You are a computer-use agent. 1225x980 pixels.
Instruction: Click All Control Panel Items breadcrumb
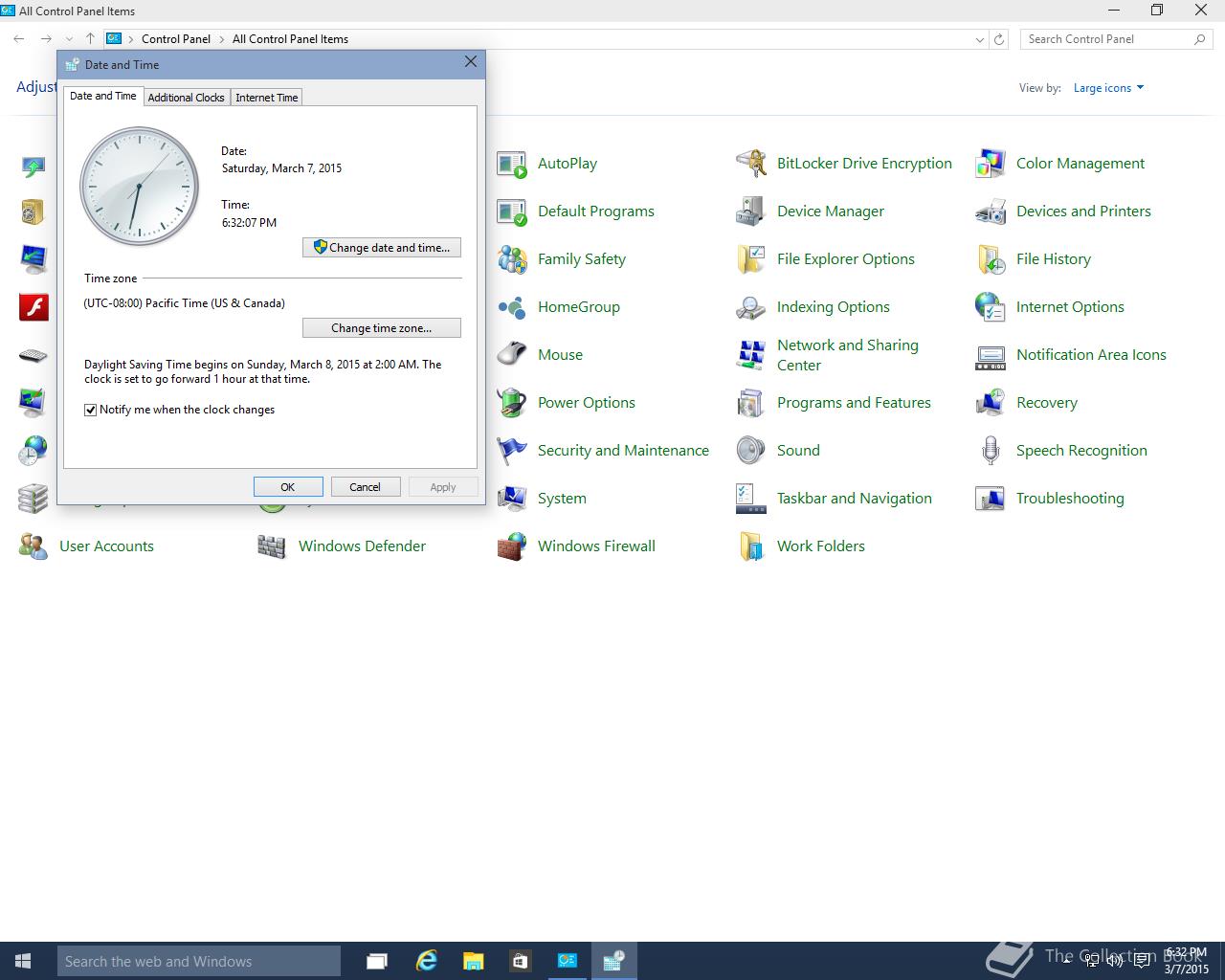[x=290, y=39]
